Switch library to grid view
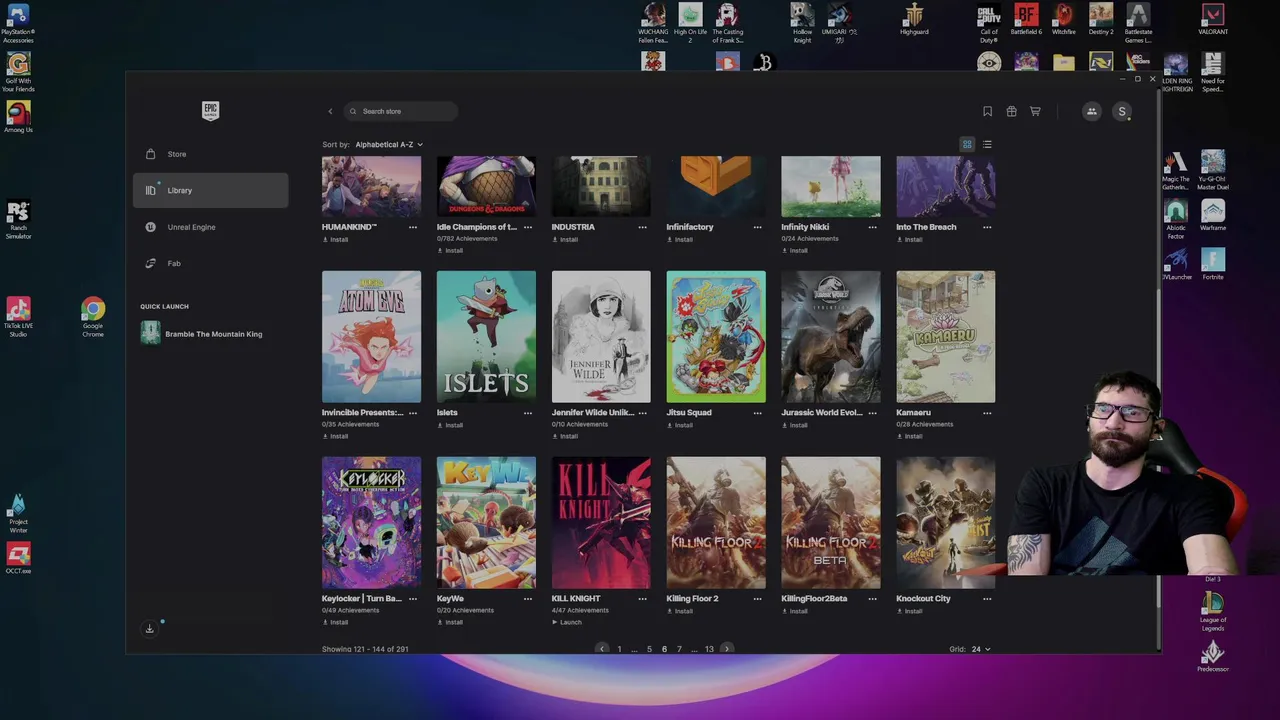The height and width of the screenshot is (720, 1280). click(967, 144)
